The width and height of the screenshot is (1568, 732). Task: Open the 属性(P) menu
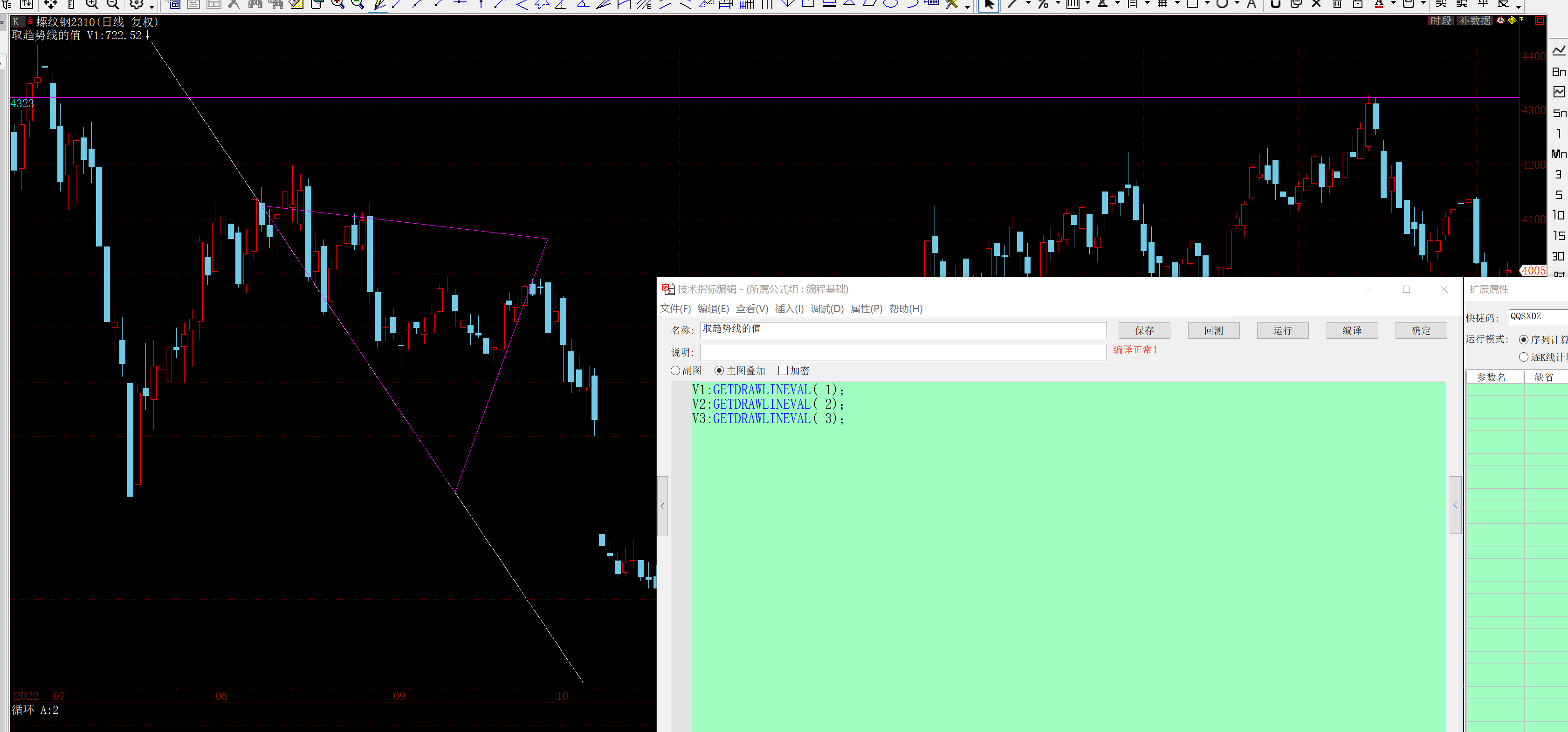pos(866,308)
